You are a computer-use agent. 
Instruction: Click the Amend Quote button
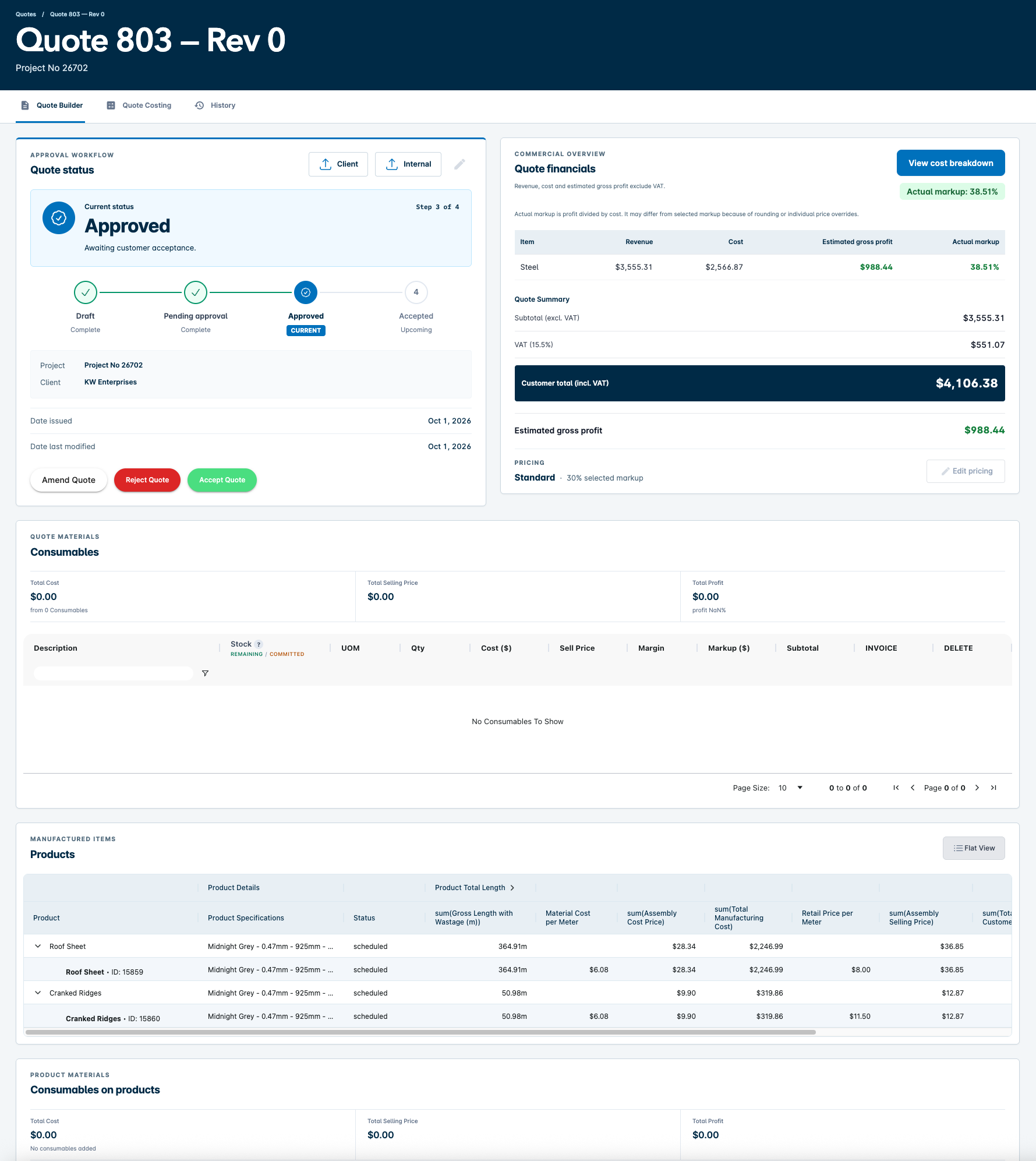coord(69,480)
